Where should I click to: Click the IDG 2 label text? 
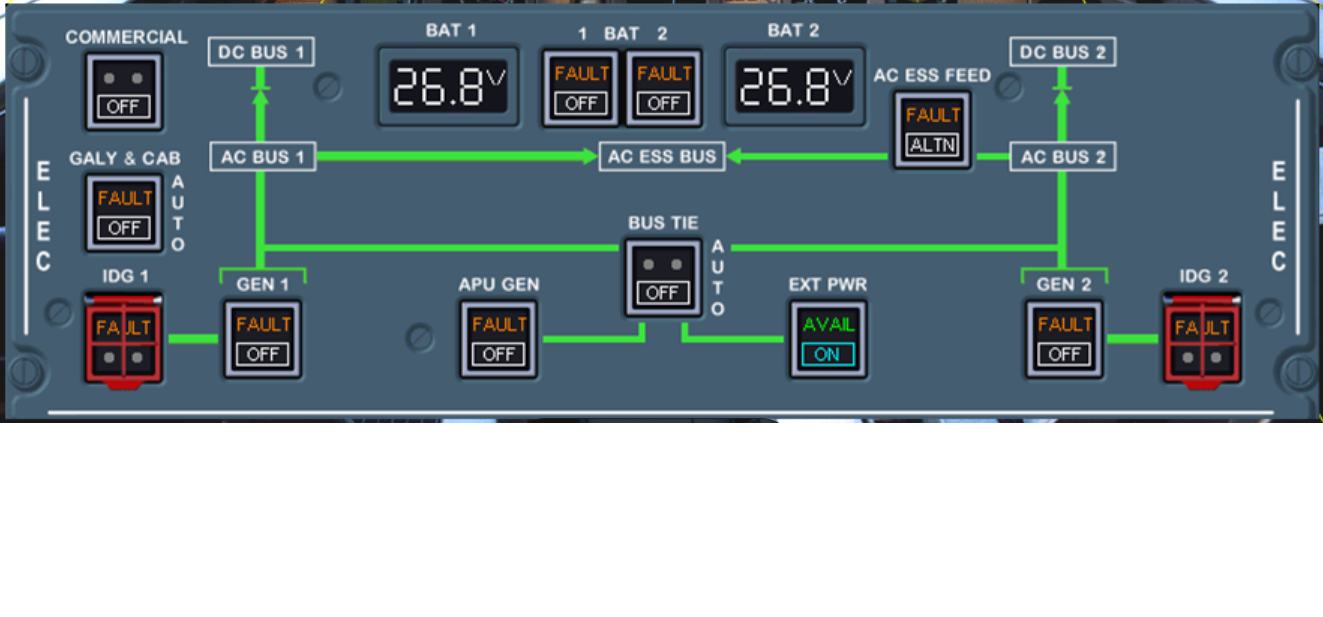click(1203, 276)
